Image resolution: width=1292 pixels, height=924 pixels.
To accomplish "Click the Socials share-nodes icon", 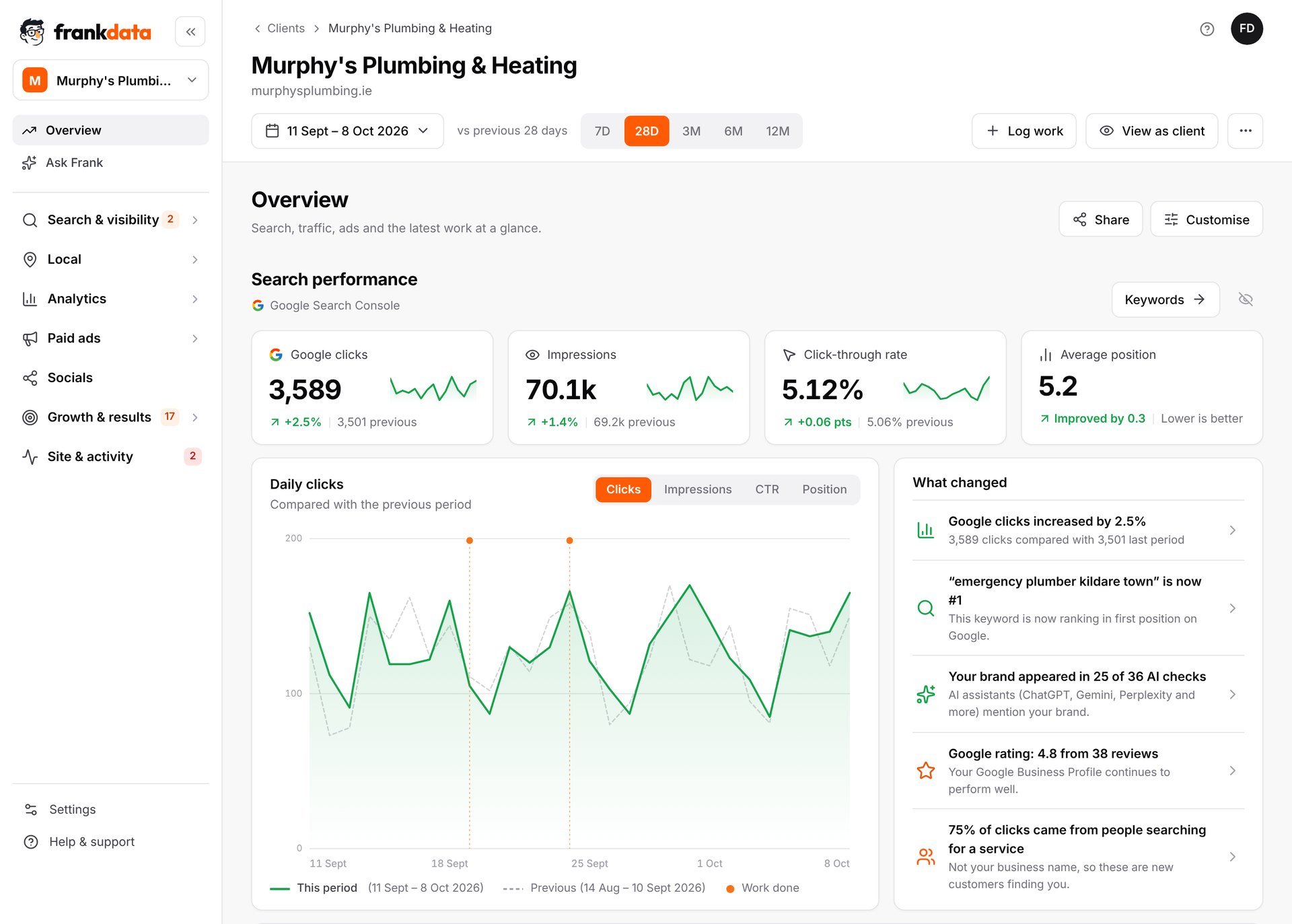I will pyautogui.click(x=30, y=378).
